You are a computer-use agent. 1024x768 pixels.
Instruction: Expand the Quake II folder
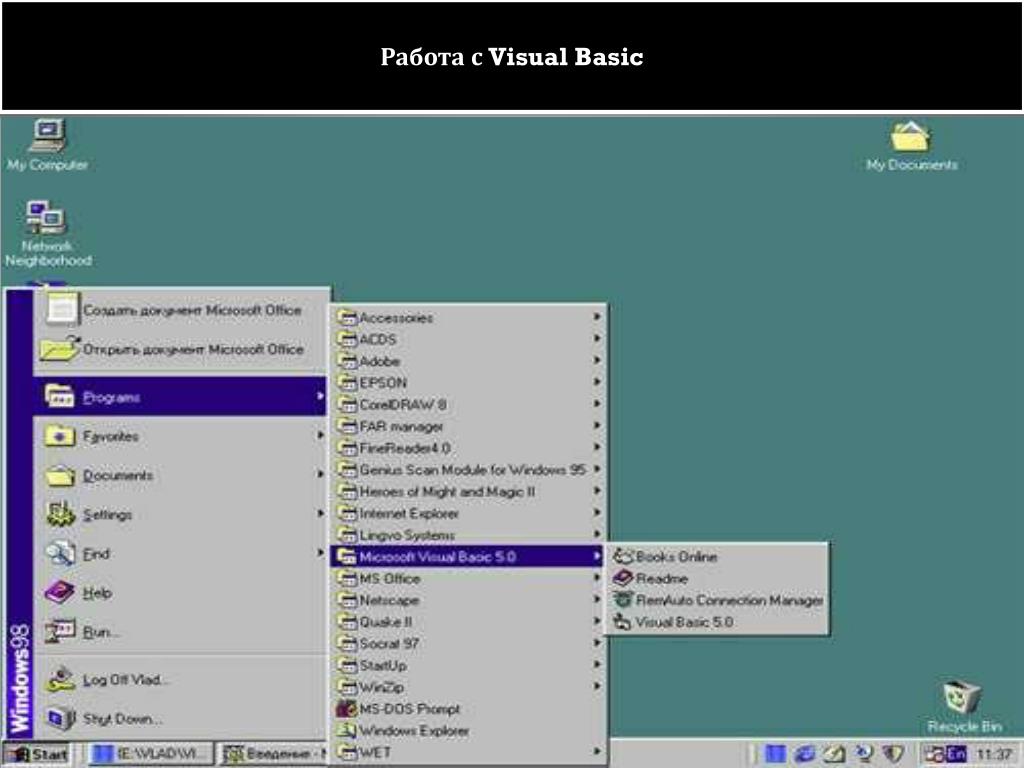468,622
